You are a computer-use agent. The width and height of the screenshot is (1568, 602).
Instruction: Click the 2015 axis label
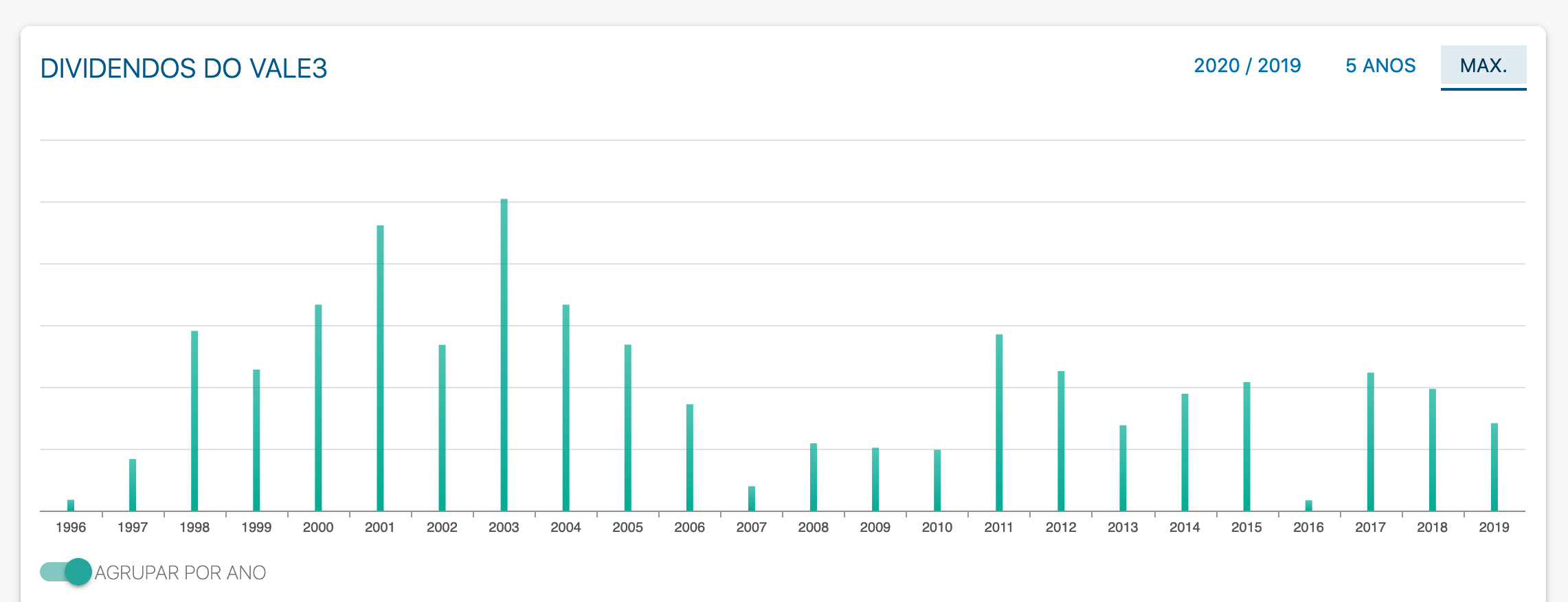[x=1246, y=527]
